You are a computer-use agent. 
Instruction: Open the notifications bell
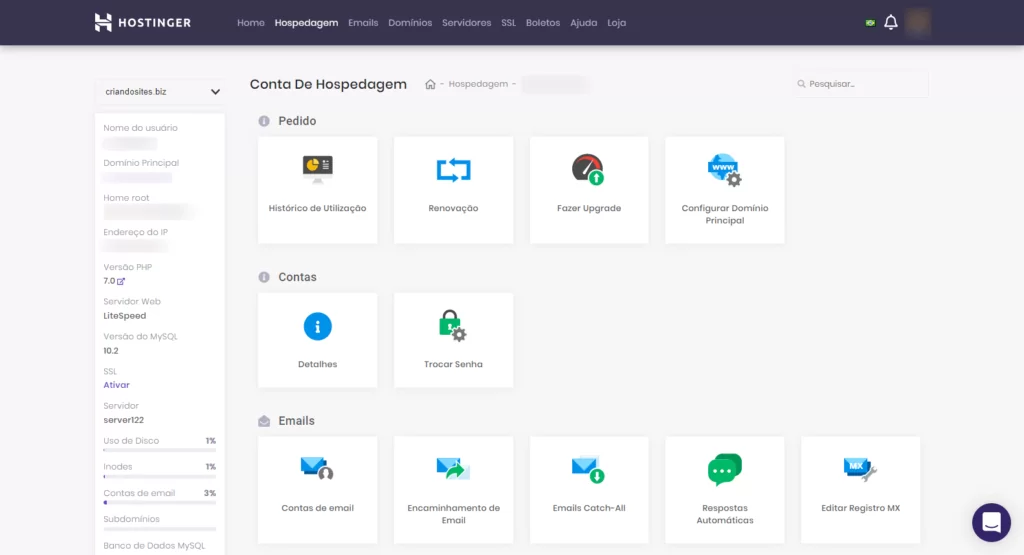(891, 23)
